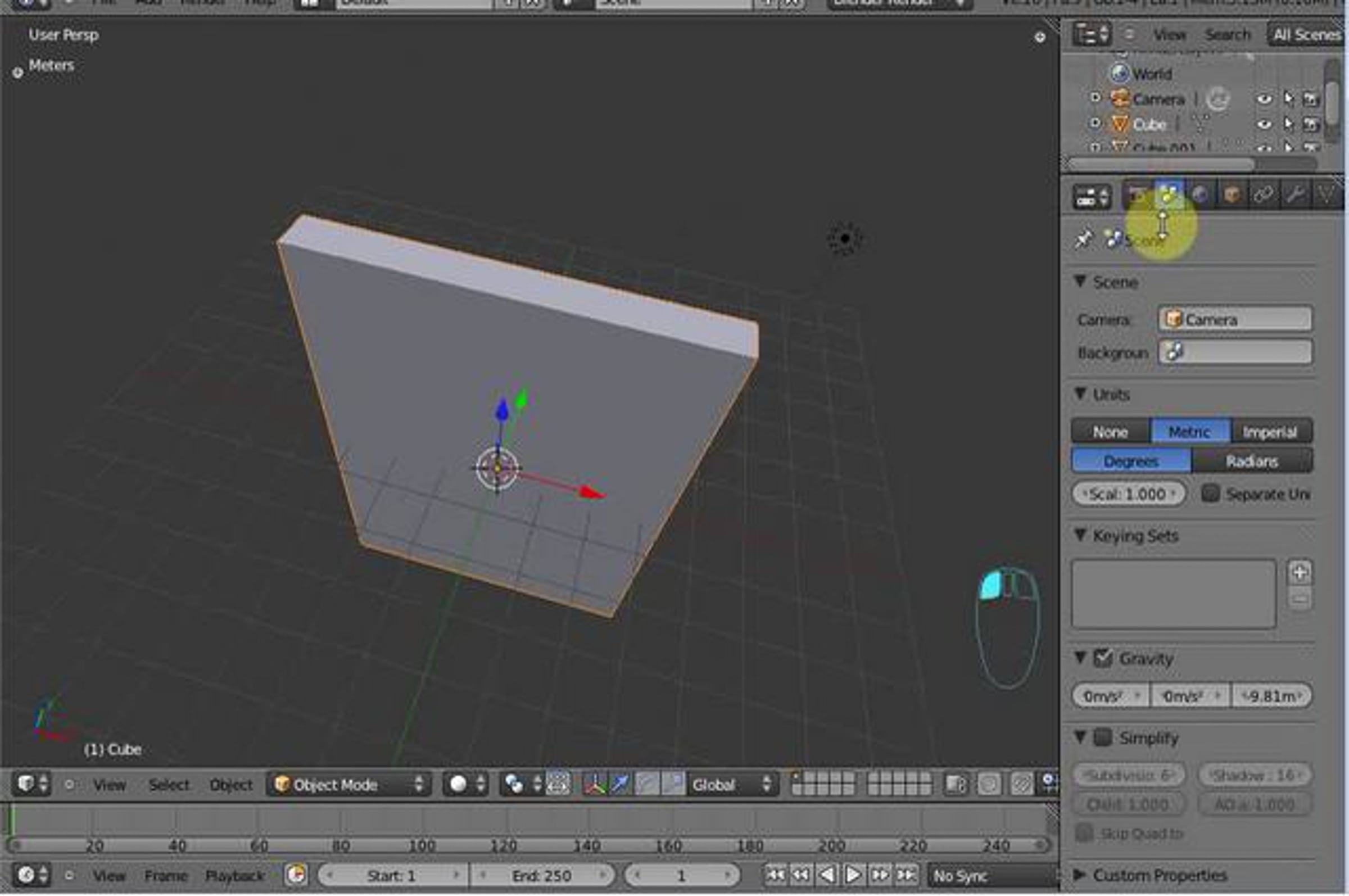The image size is (1349, 896).
Task: Toggle the 3D manipulator axes icon
Action: [594, 784]
